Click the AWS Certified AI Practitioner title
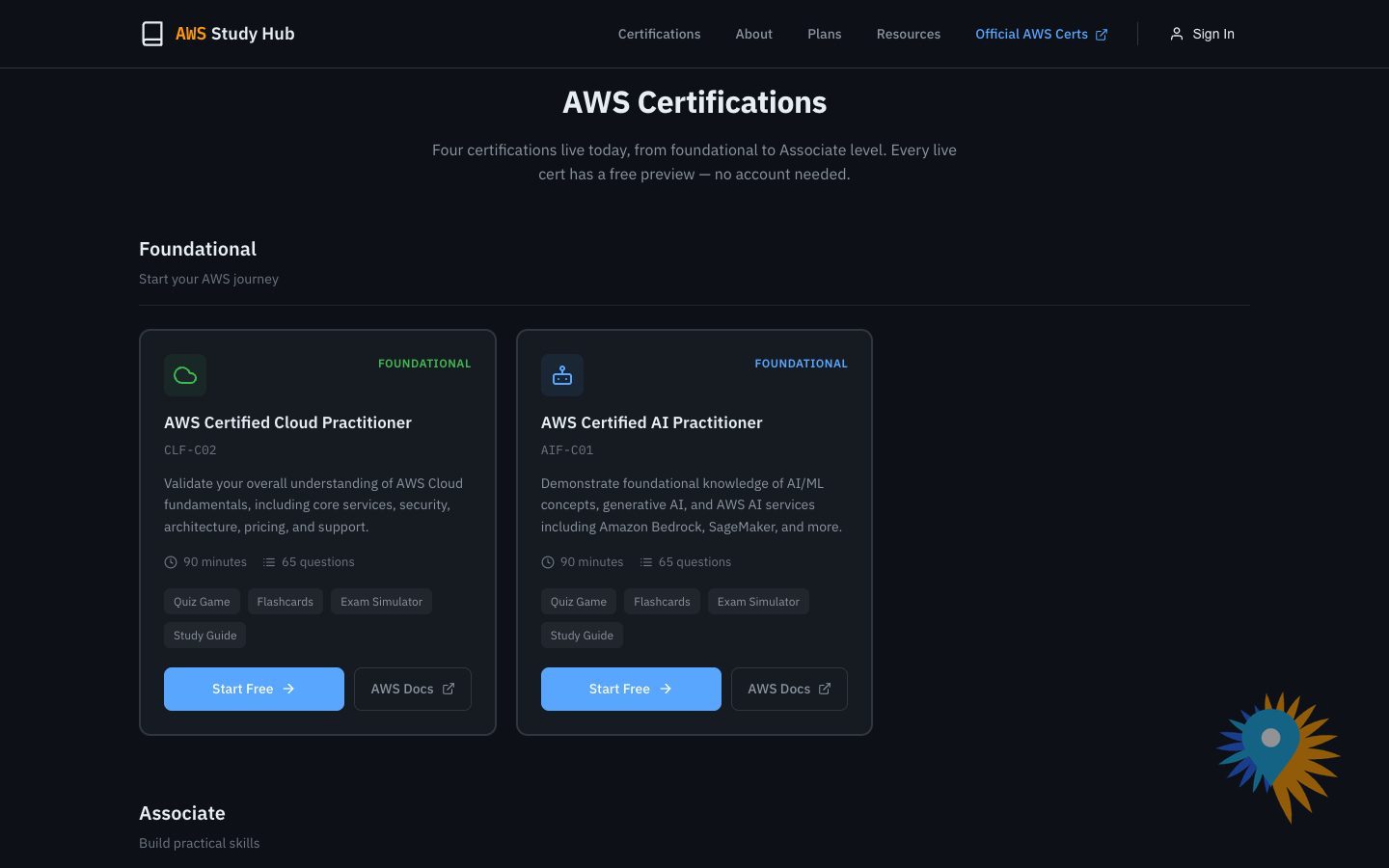This screenshot has width=1389, height=868. [652, 422]
